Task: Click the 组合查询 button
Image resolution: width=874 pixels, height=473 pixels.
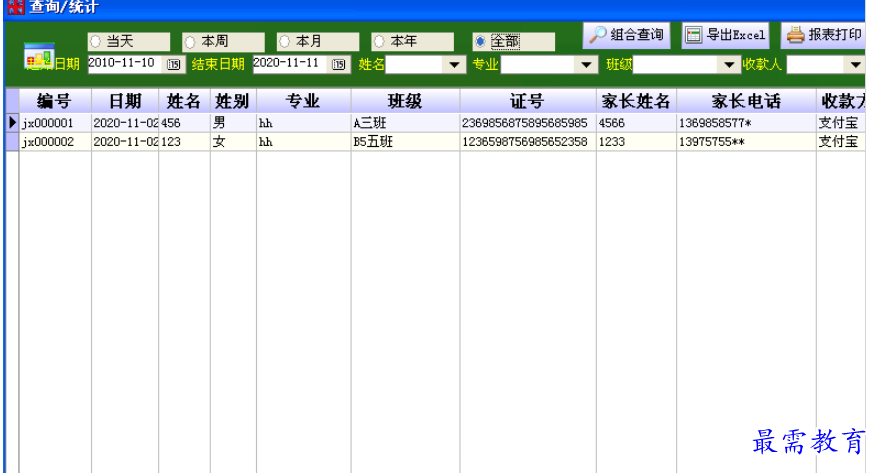Action: [x=627, y=35]
